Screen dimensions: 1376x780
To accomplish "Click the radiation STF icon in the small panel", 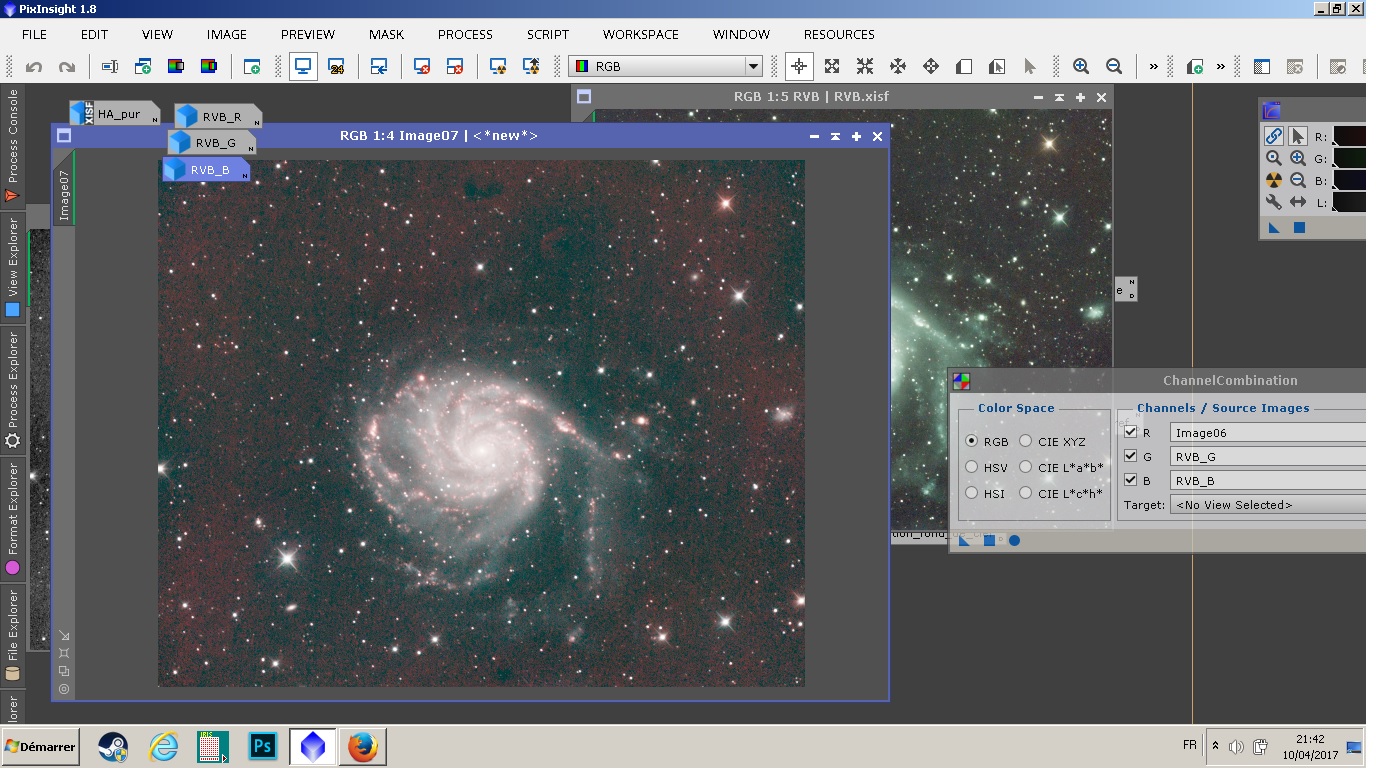I will point(1273,180).
